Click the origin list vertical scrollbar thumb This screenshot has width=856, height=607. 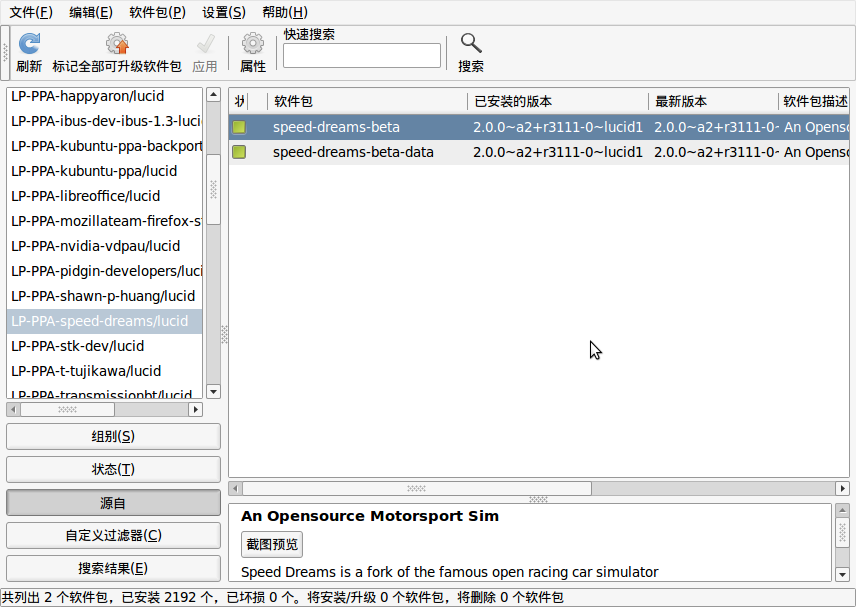pos(213,189)
